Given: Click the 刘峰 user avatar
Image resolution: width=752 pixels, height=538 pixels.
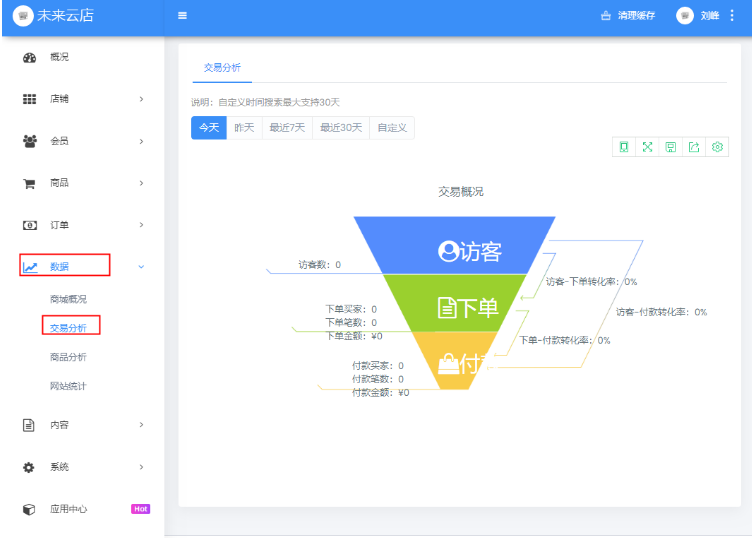Looking at the screenshot, I should click(x=685, y=16).
